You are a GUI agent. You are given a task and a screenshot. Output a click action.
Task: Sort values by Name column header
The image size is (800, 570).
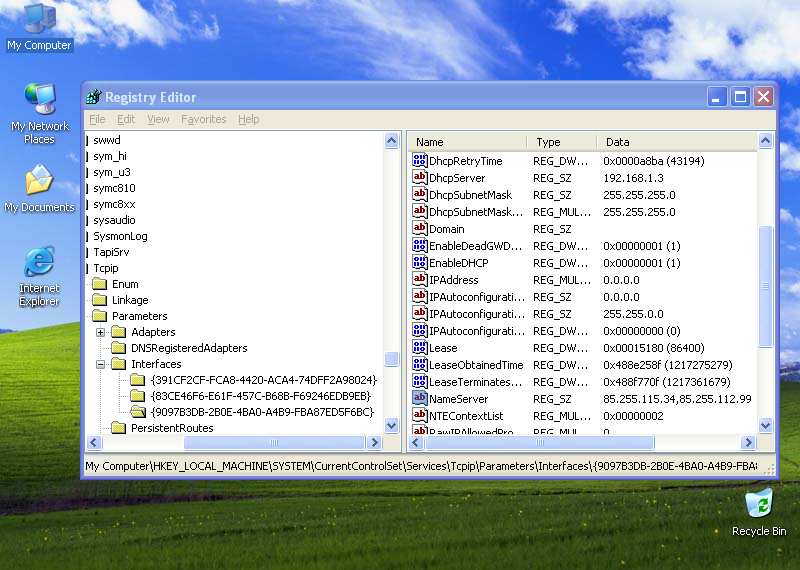(x=468, y=142)
